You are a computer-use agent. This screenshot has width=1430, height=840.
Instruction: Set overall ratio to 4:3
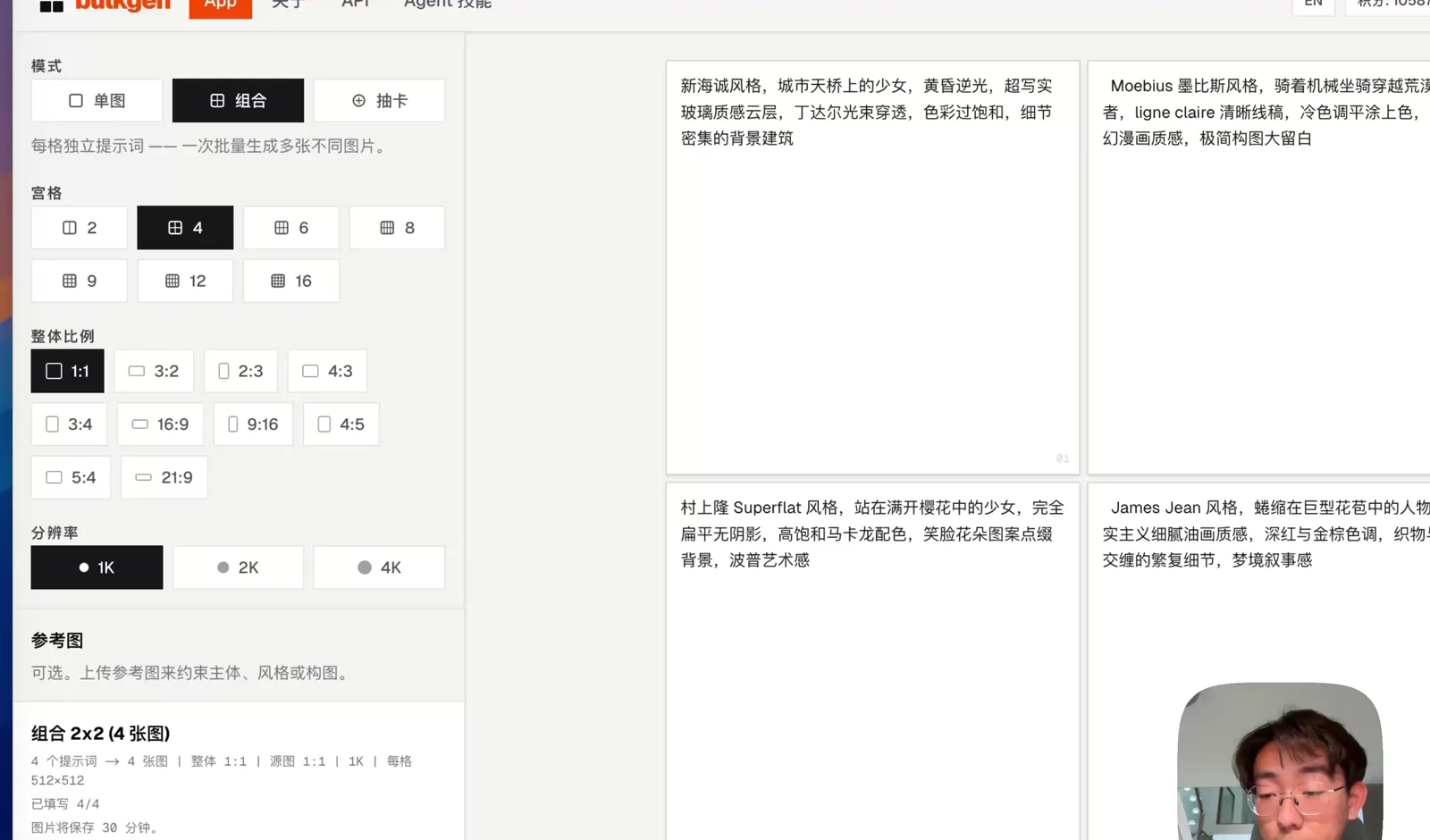pyautogui.click(x=327, y=371)
